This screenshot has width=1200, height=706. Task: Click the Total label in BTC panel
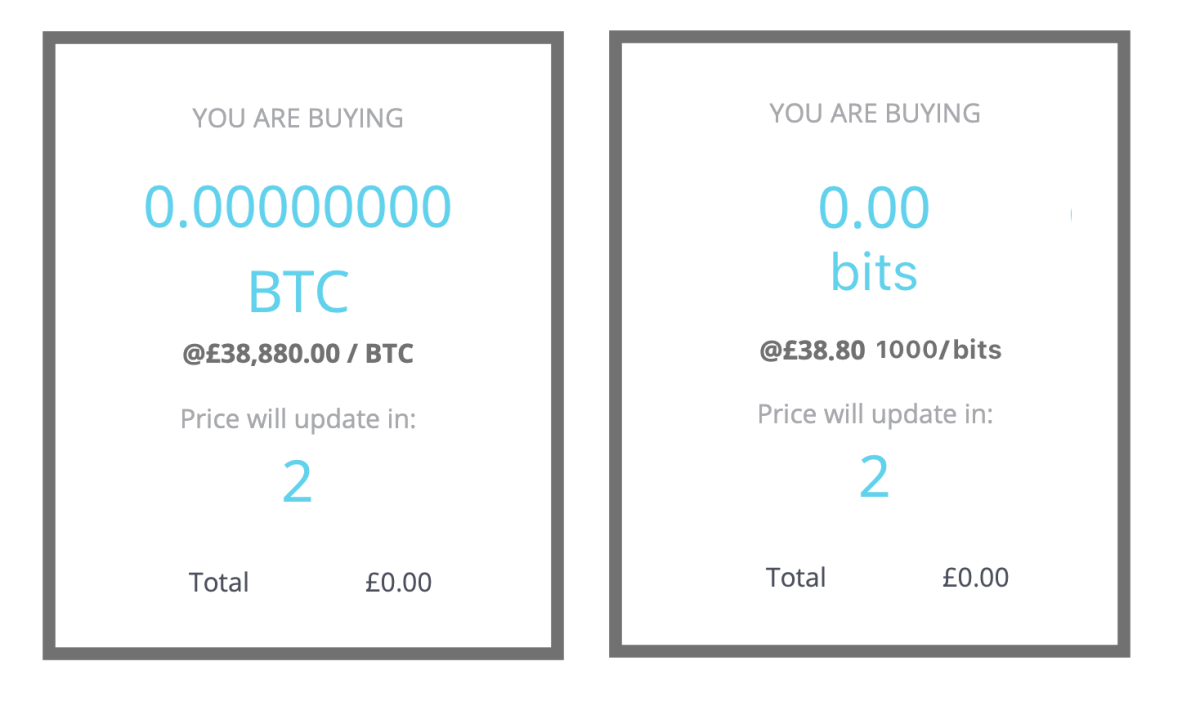(x=219, y=582)
